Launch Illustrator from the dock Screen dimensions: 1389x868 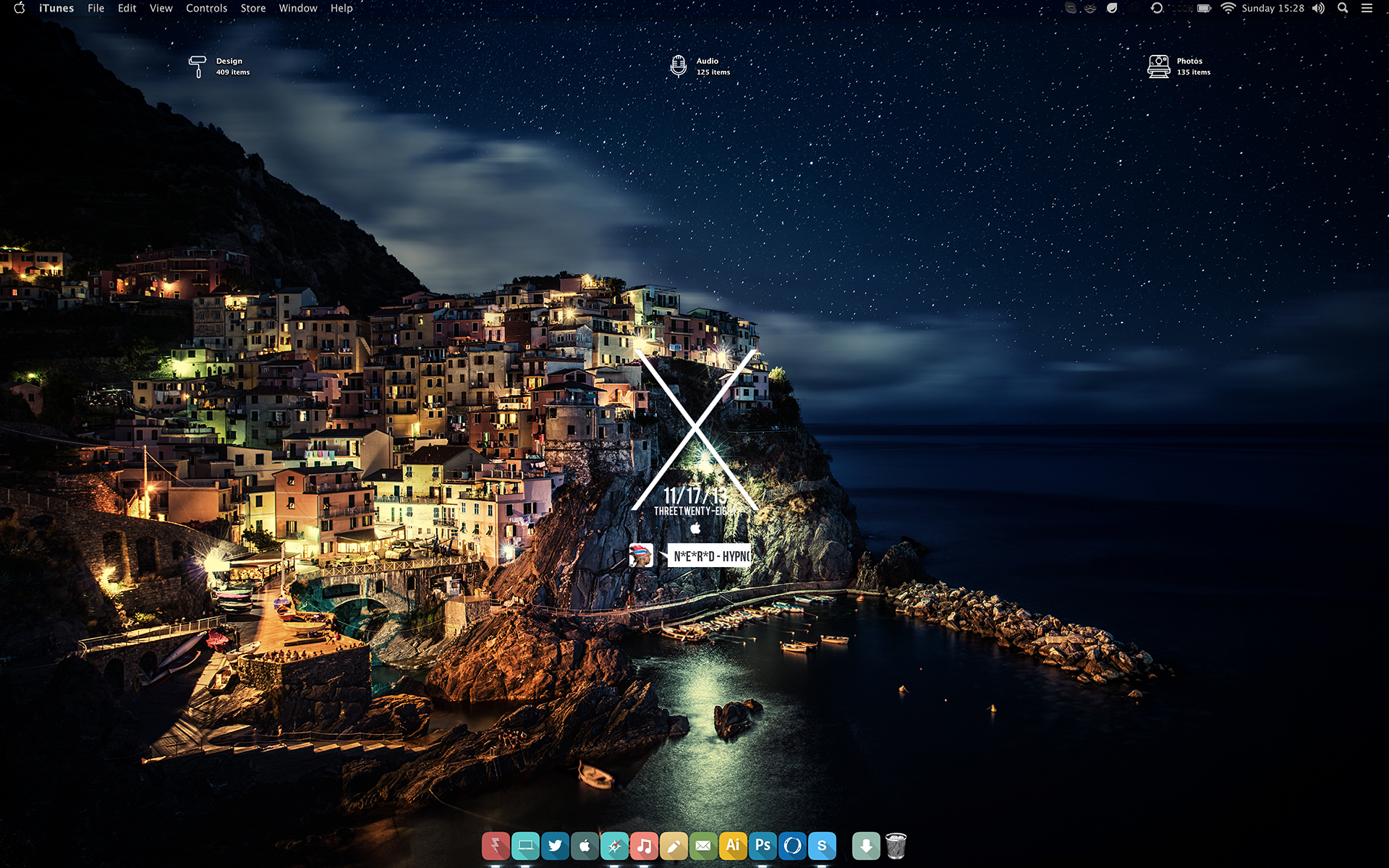(733, 846)
